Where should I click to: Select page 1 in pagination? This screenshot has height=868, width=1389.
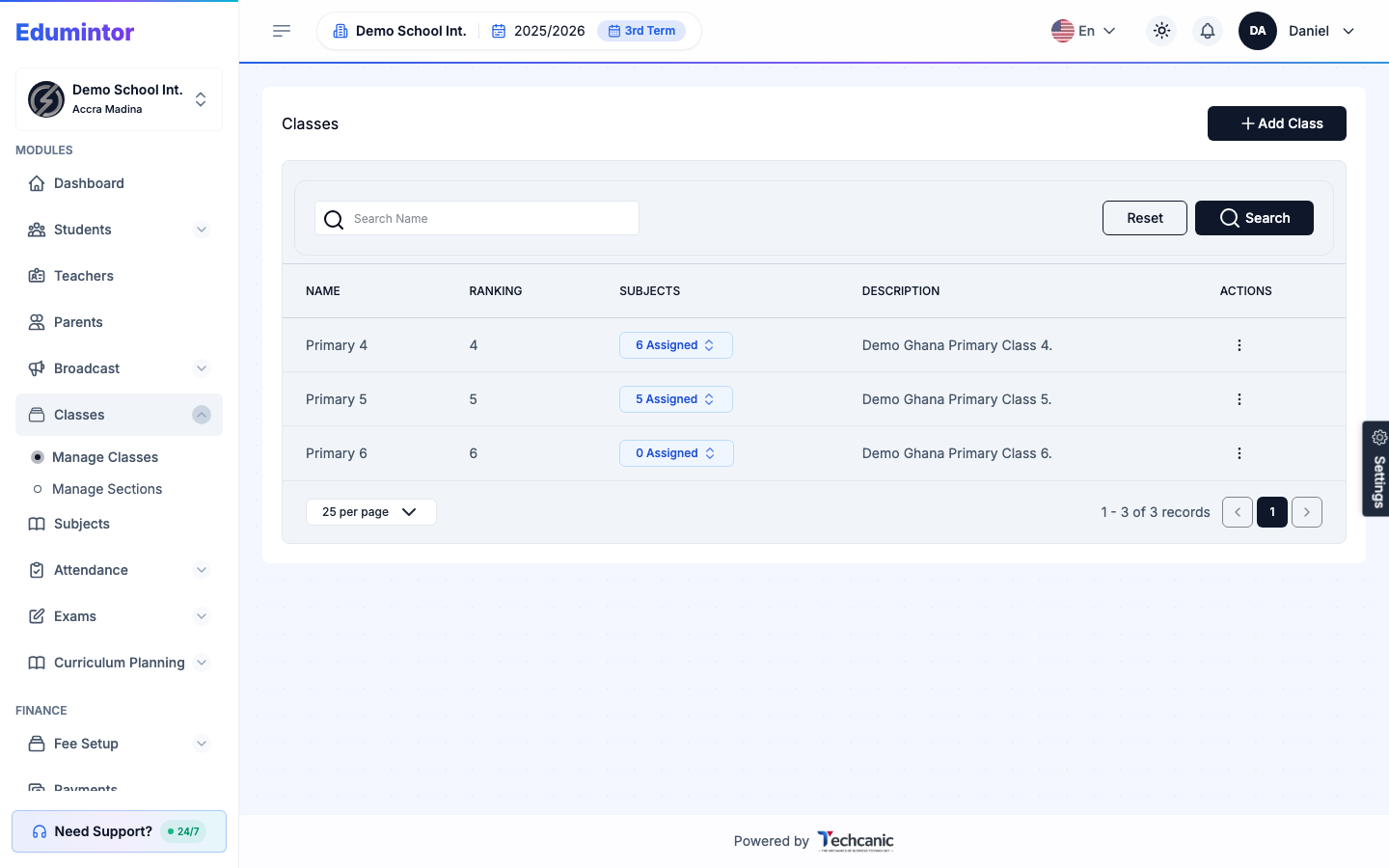click(x=1272, y=512)
